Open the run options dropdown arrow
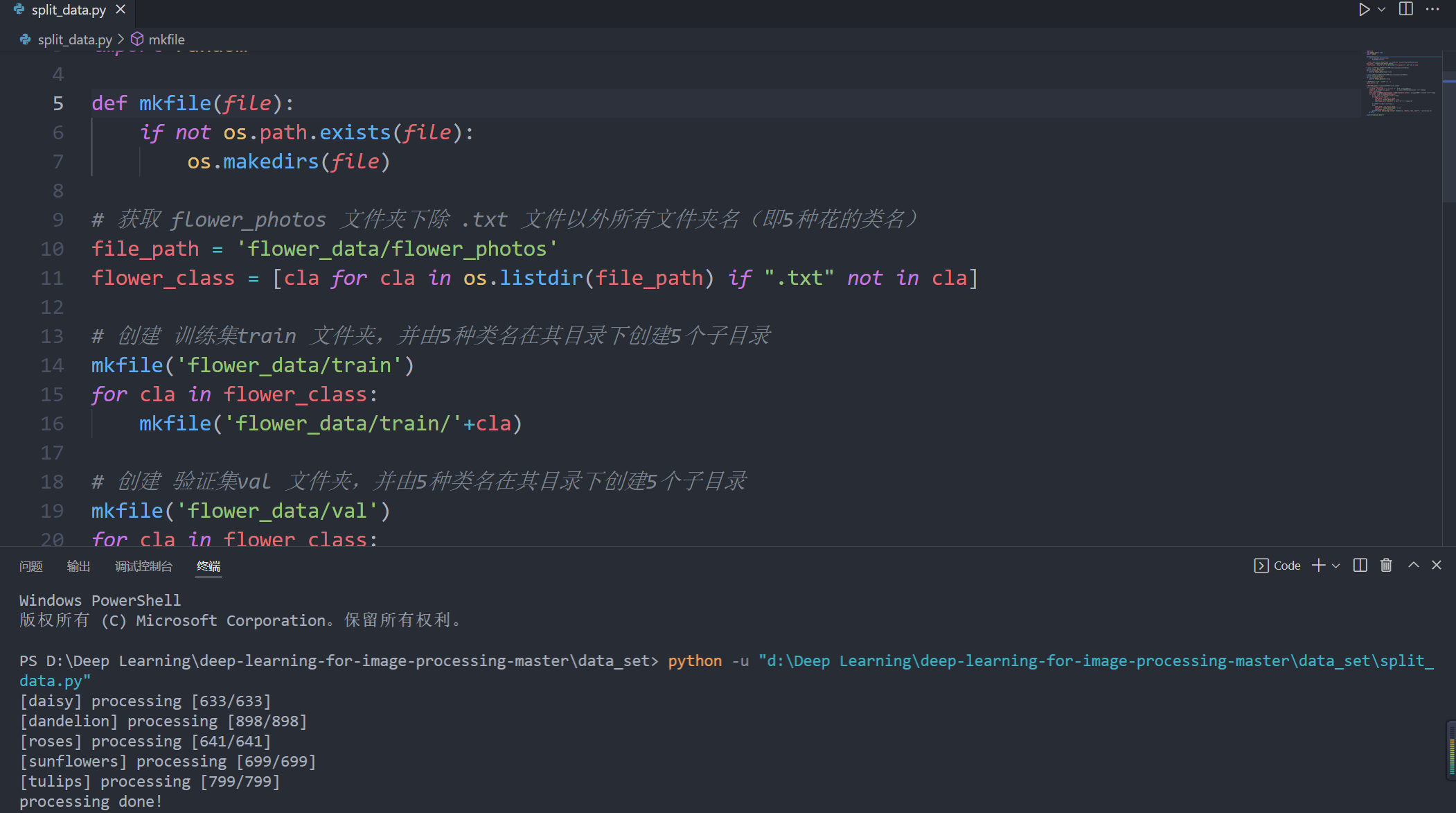This screenshot has height=813, width=1456. point(1382,10)
